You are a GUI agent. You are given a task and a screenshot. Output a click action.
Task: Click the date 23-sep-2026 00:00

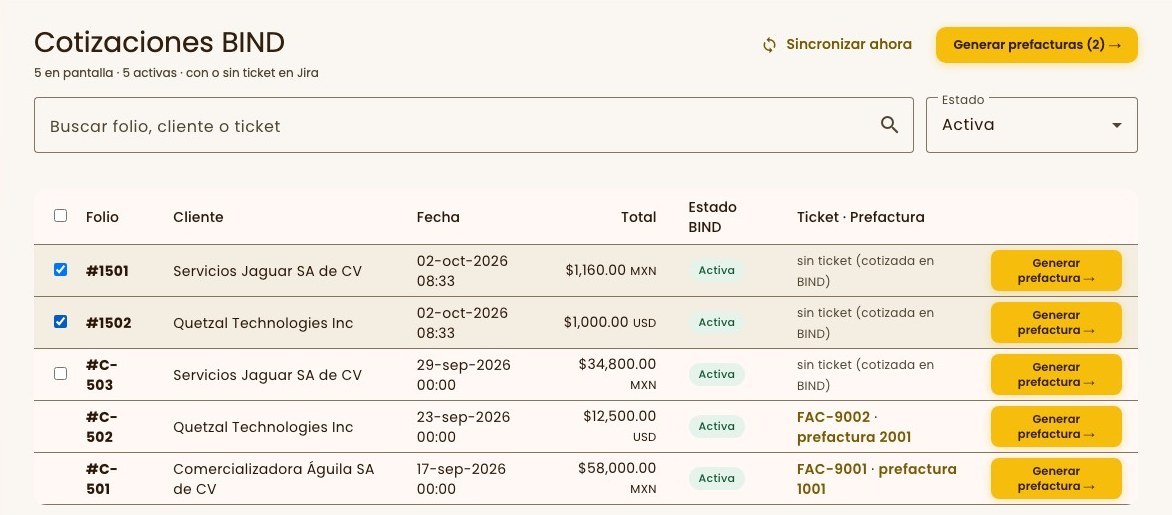click(x=463, y=427)
